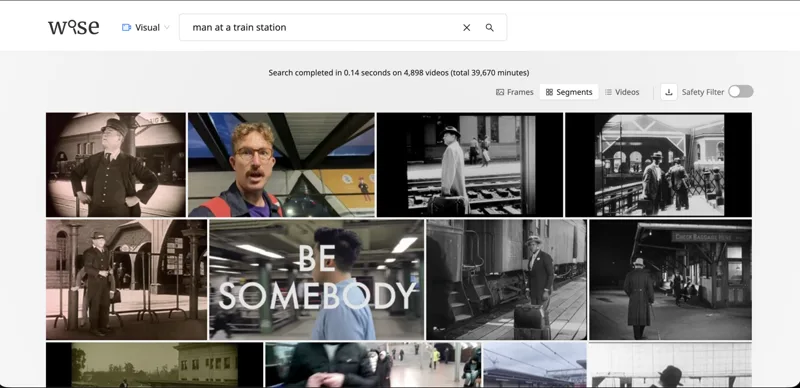Open thumbnail of person in black jacket in concourse

coord(373,365)
